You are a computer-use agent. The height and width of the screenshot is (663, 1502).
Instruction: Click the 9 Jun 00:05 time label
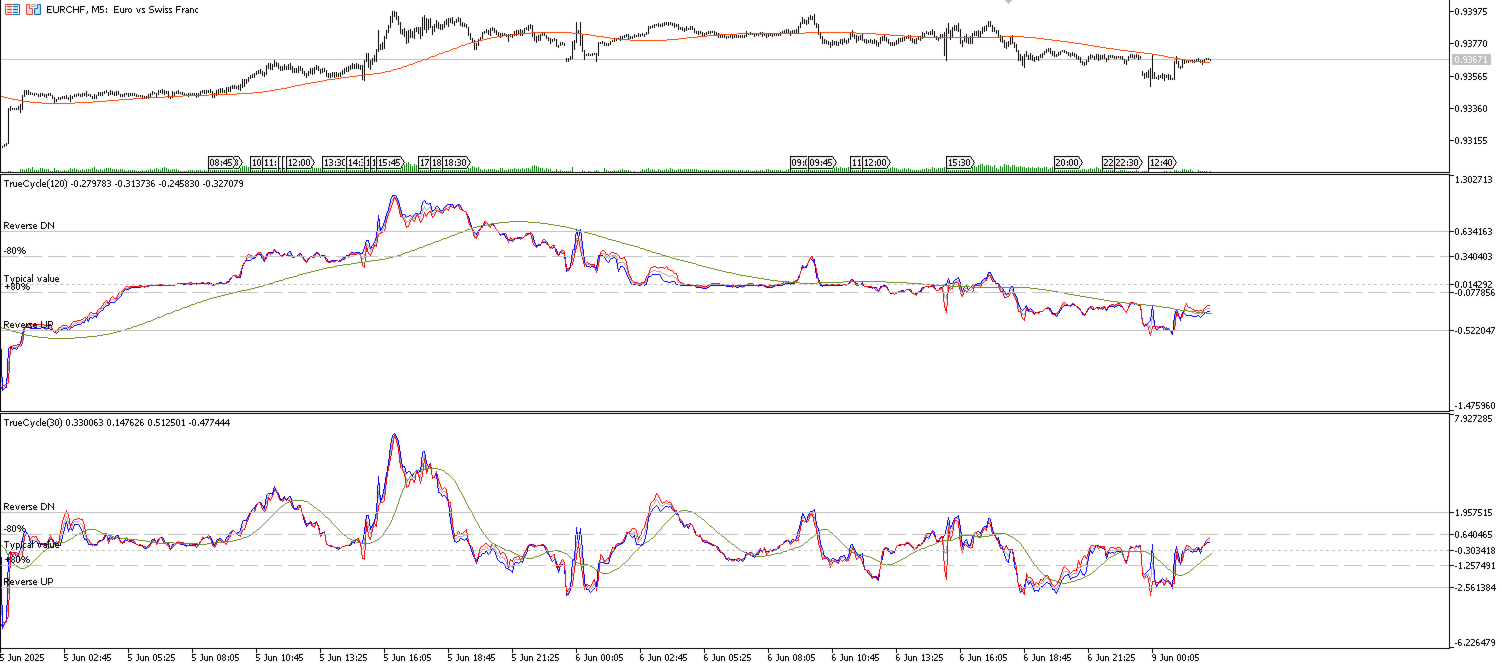click(x=1175, y=657)
